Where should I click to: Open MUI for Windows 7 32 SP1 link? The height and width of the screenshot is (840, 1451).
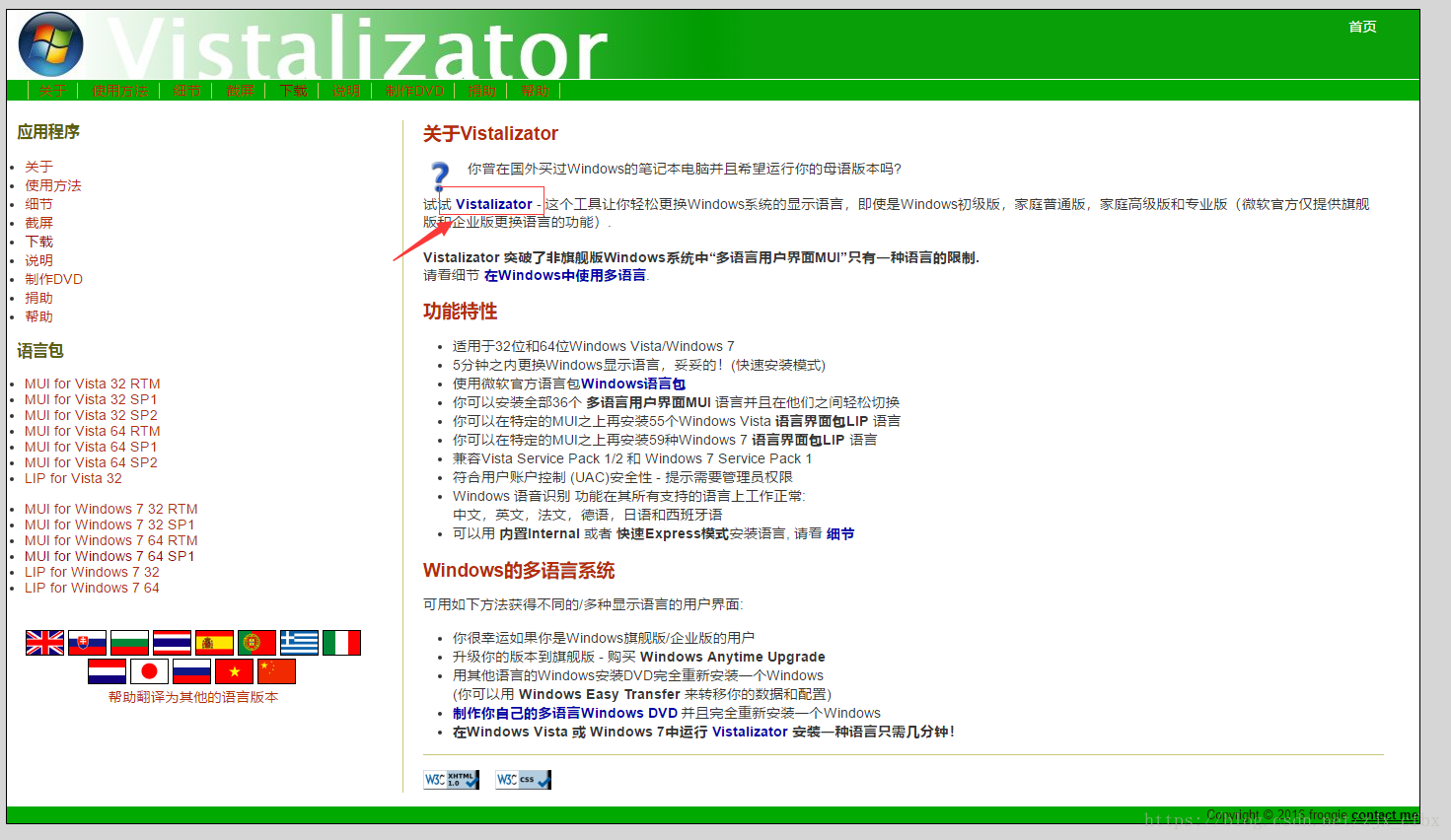(x=109, y=525)
